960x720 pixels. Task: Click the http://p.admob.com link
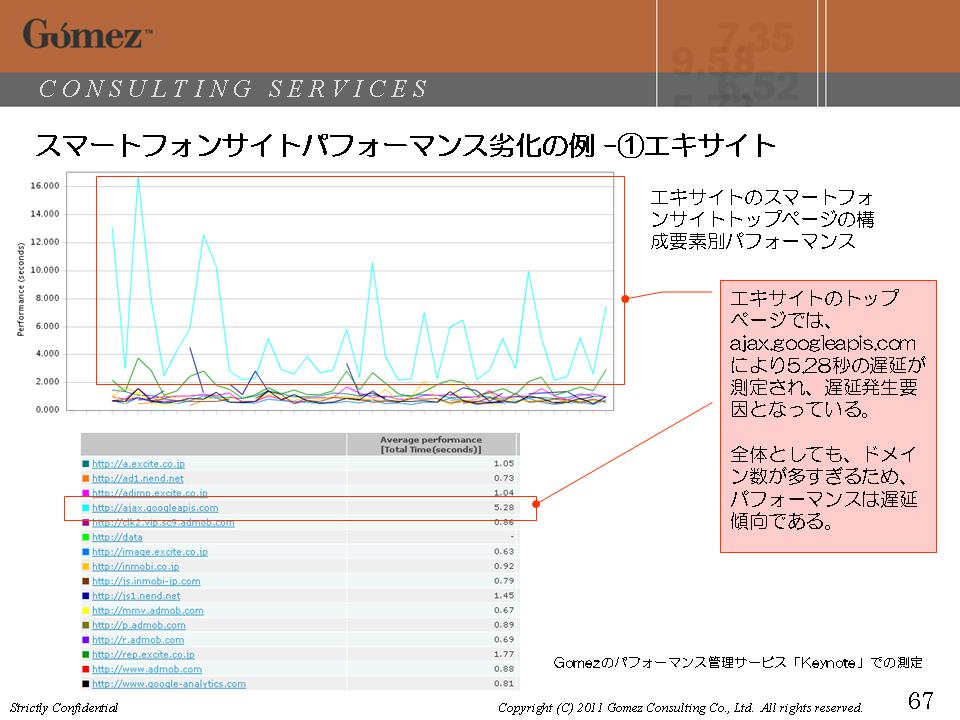point(138,626)
